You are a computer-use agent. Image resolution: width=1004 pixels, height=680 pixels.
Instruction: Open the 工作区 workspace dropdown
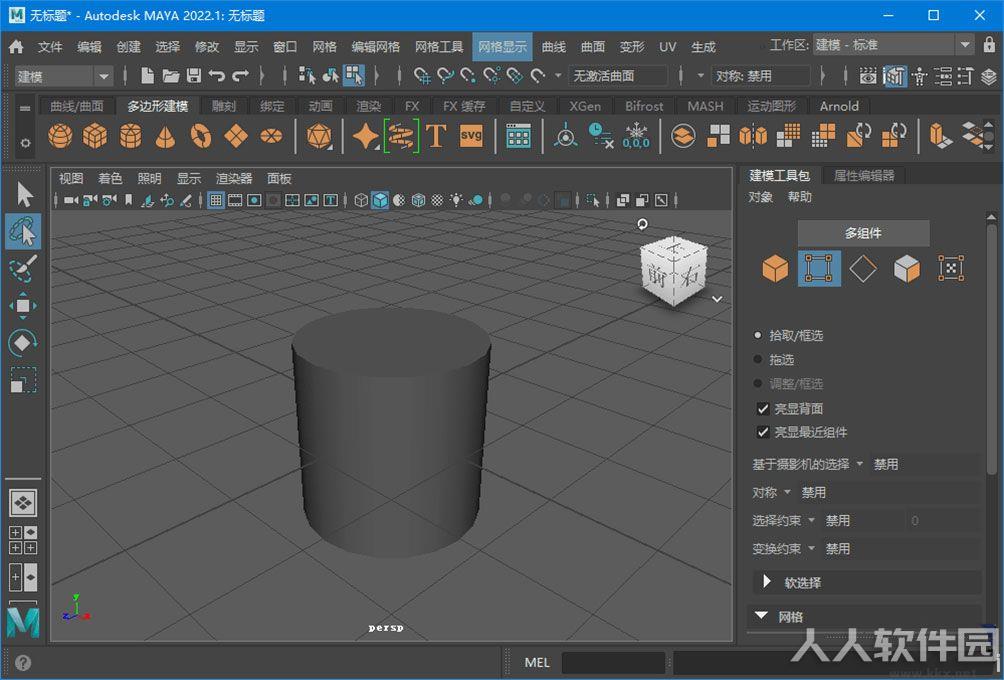[x=893, y=45]
